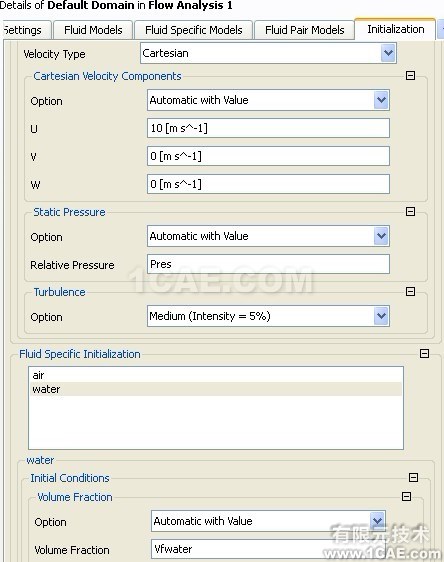Open the Static Pressure Option dropdown
Image resolution: width=444 pixels, height=562 pixels.
(x=381, y=236)
